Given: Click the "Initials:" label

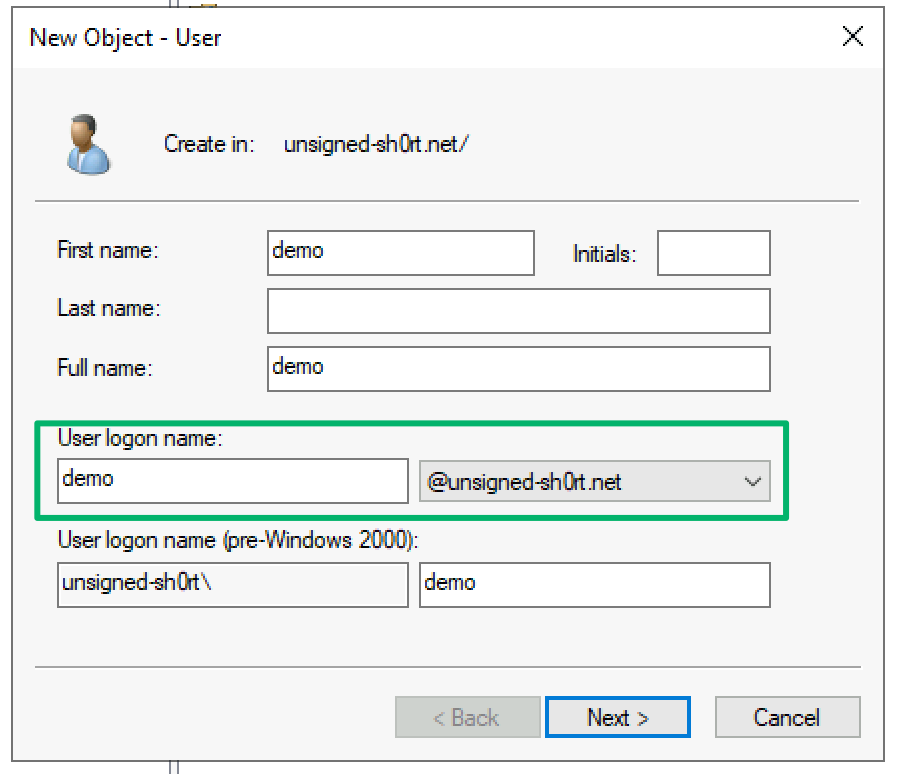Looking at the screenshot, I should 604,254.
